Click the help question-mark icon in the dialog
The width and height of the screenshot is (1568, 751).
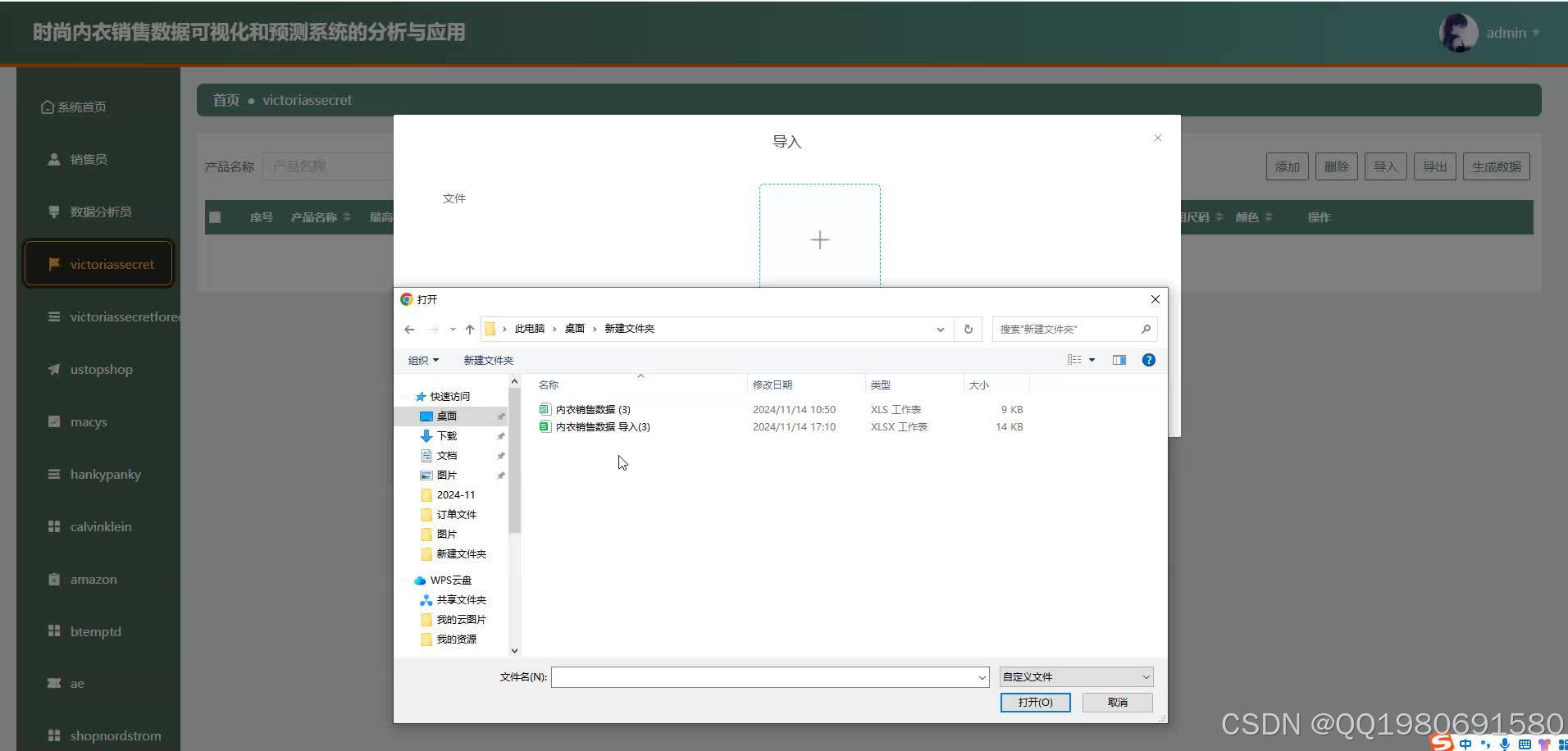[1149, 359]
